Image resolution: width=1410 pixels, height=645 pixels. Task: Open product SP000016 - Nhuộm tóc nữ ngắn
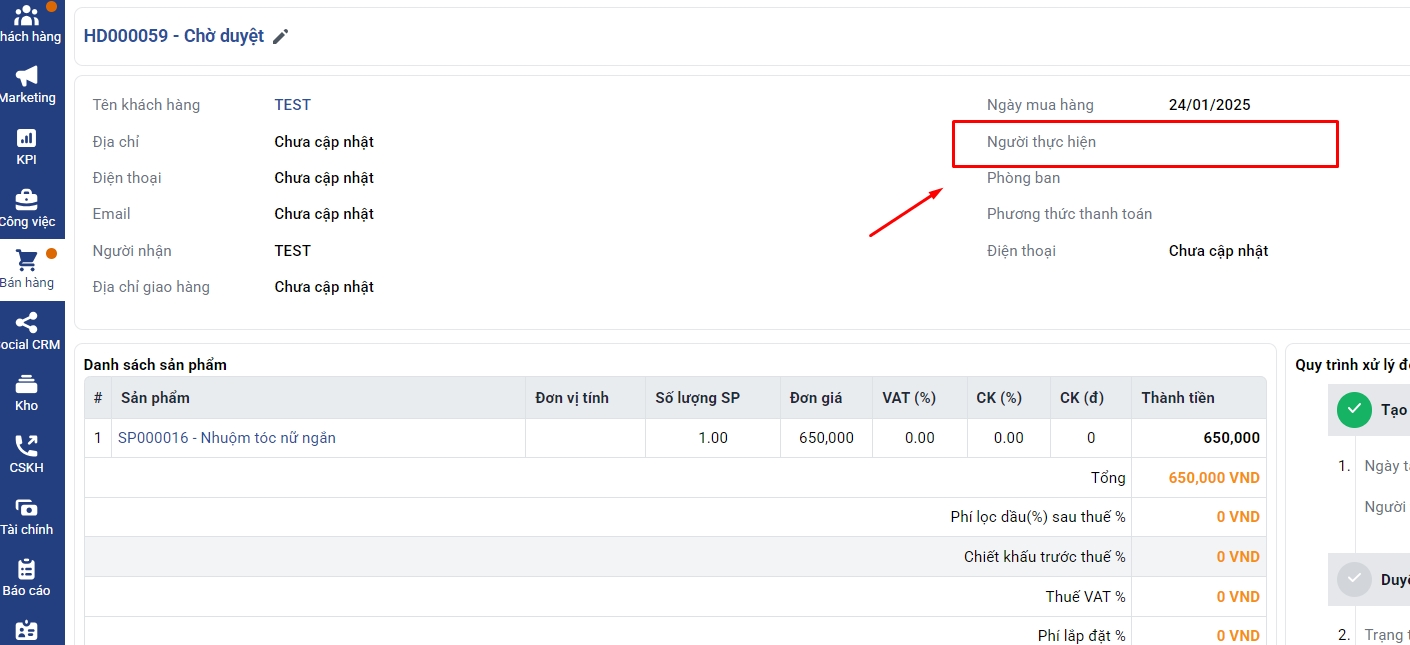[x=227, y=438]
